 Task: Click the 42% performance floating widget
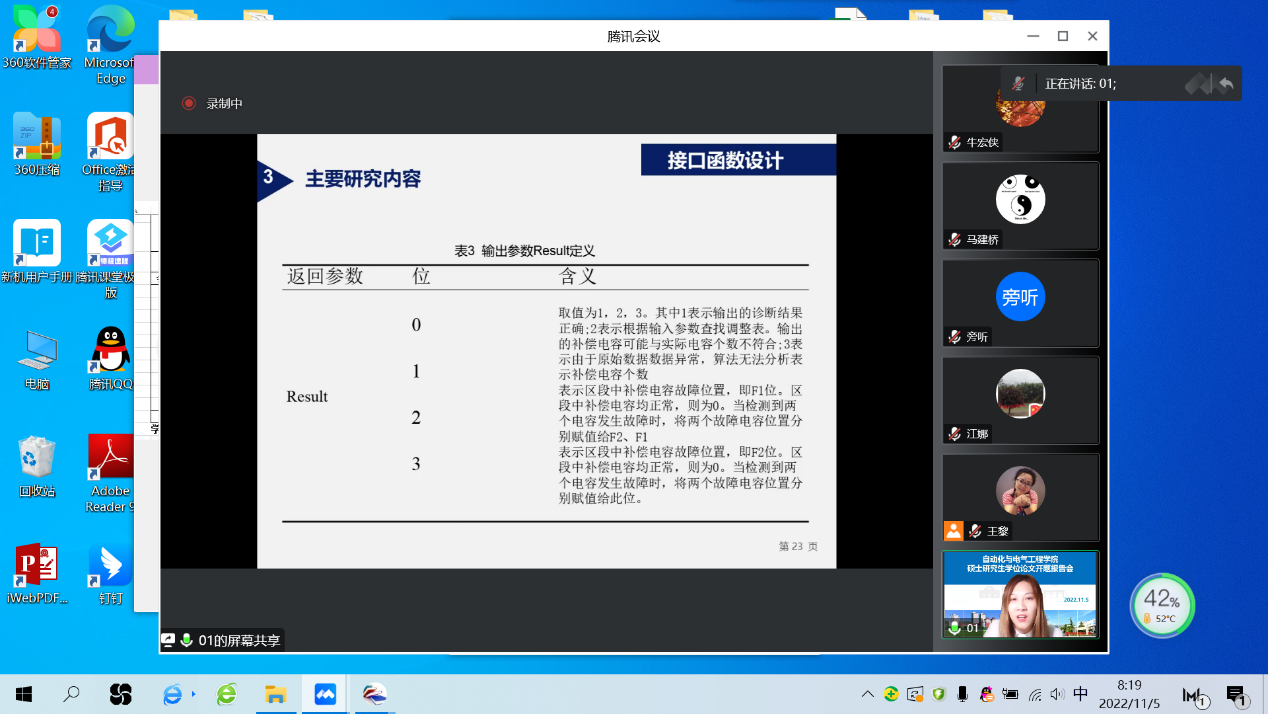[1162, 605]
